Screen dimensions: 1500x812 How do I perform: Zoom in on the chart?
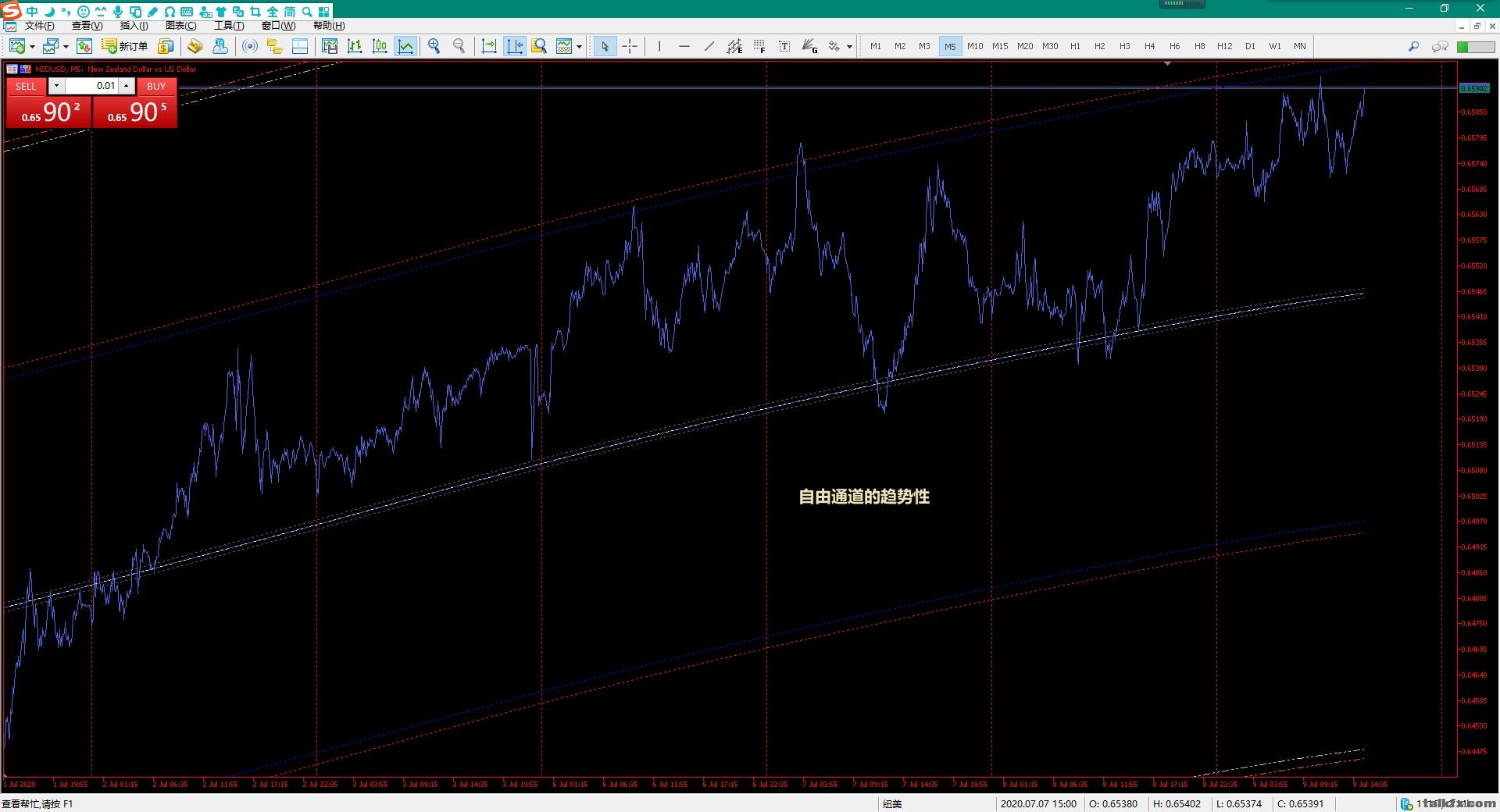pyautogui.click(x=434, y=47)
